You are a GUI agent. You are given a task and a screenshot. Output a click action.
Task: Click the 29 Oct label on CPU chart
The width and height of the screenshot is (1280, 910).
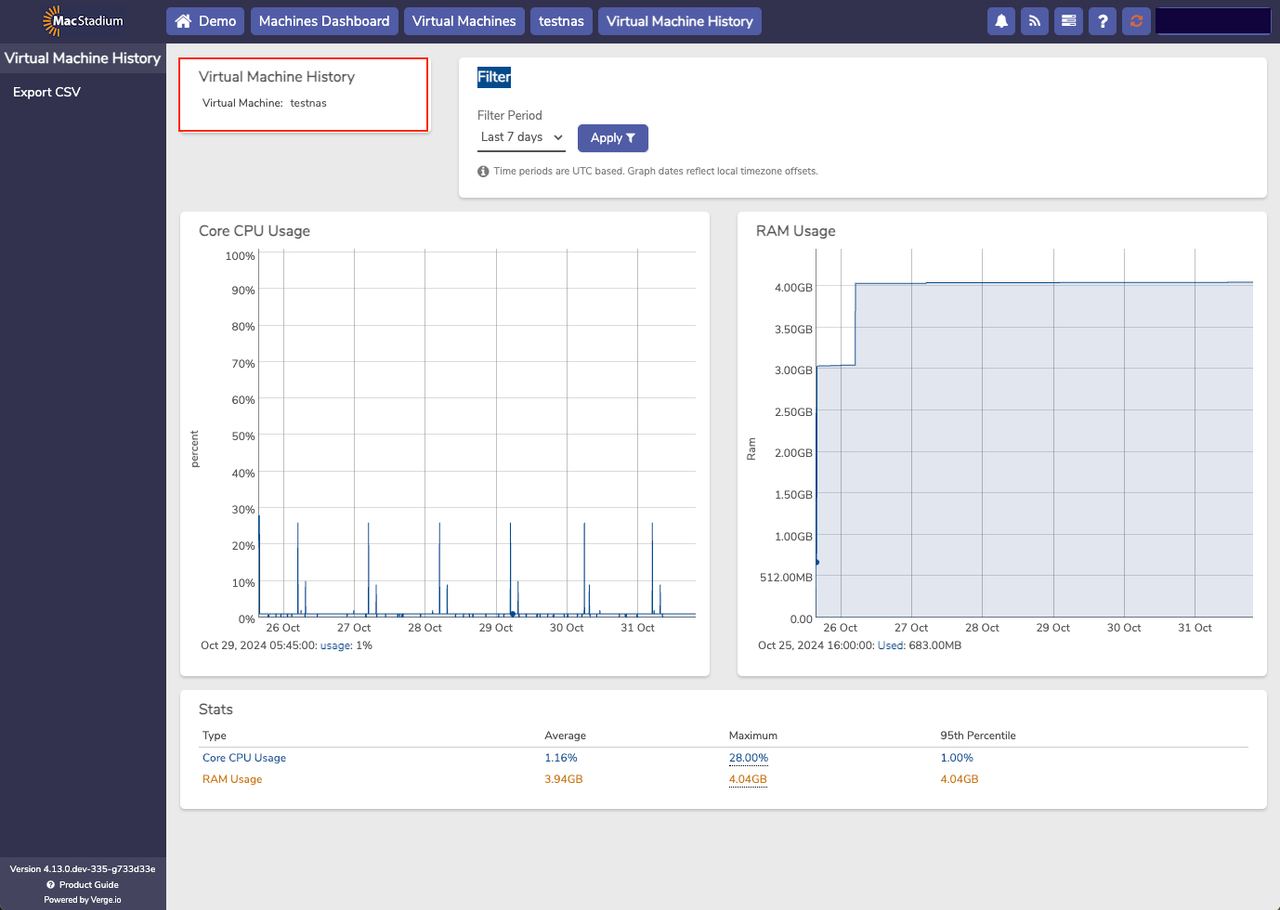pyautogui.click(x=496, y=628)
